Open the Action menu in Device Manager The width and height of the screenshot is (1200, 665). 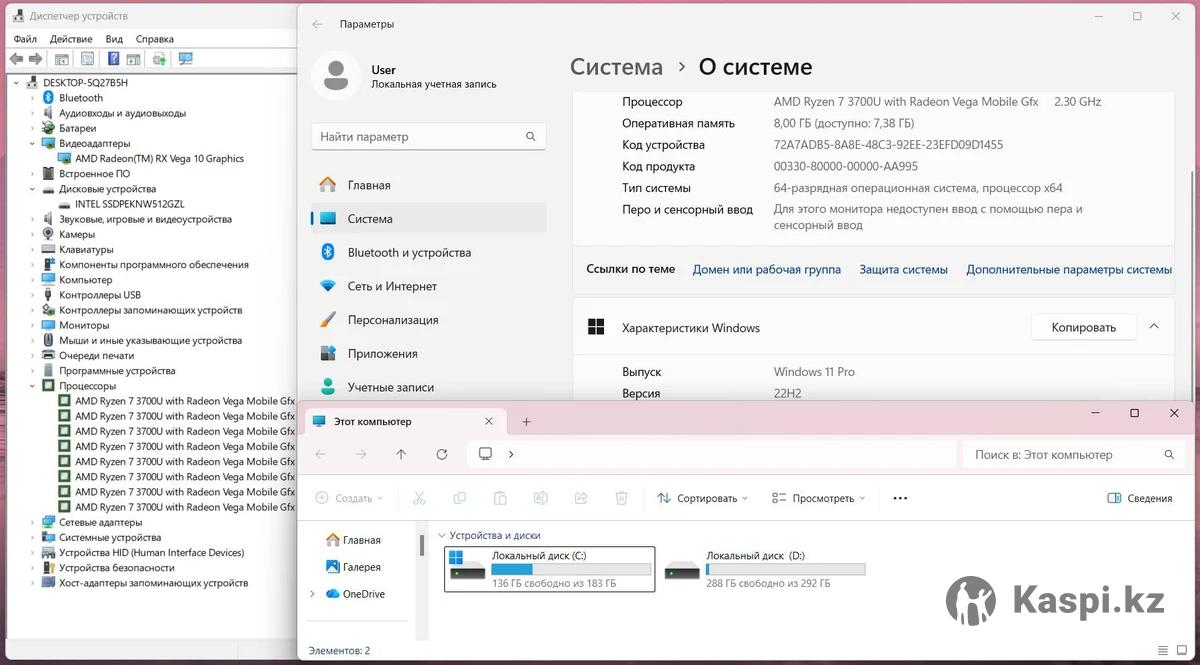pos(70,39)
